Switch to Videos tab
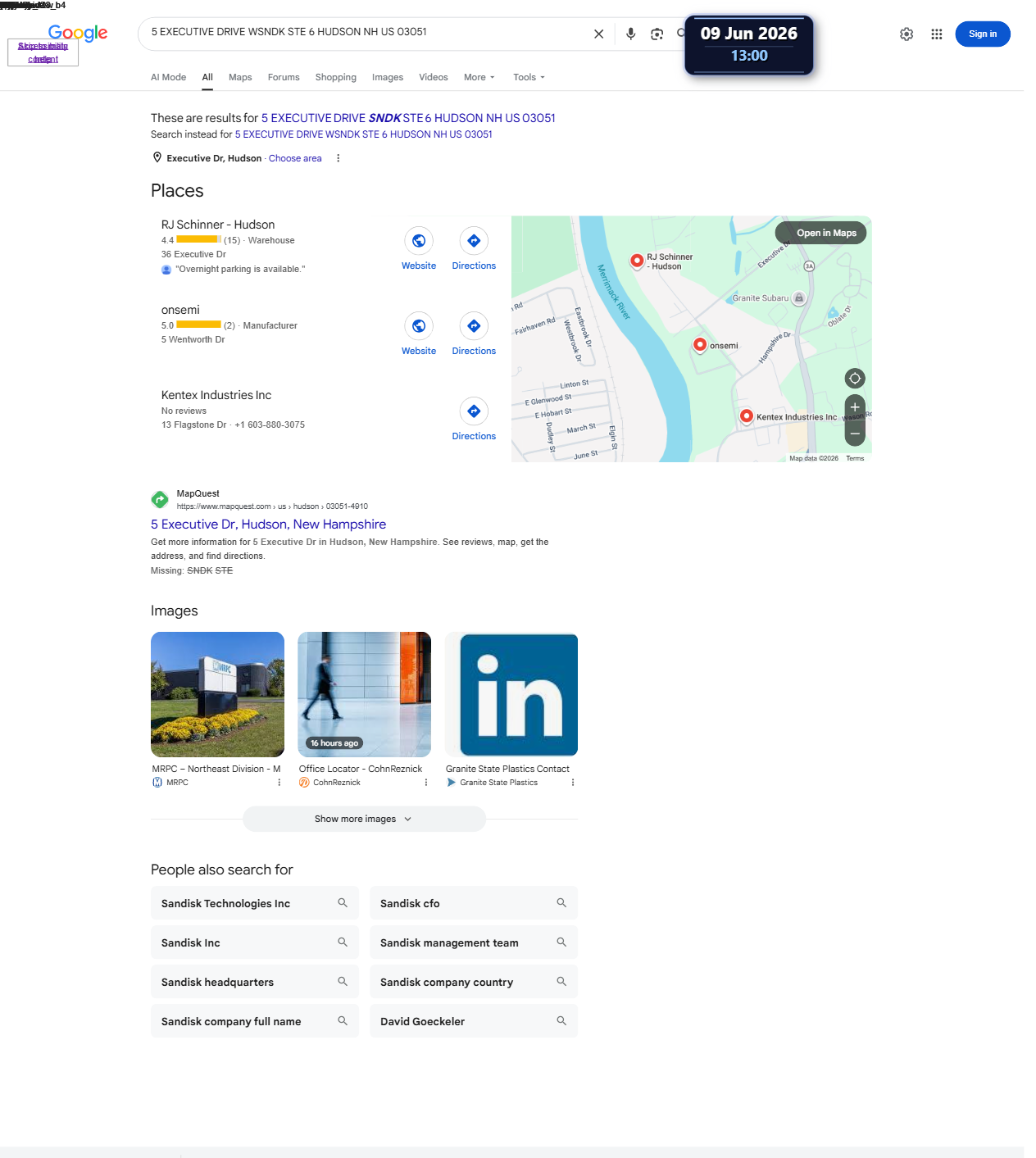1036x1158 pixels. [x=434, y=77]
